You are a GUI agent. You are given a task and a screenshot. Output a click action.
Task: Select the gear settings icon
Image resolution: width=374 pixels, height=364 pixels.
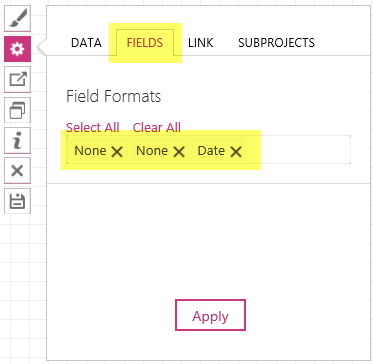[x=17, y=49]
